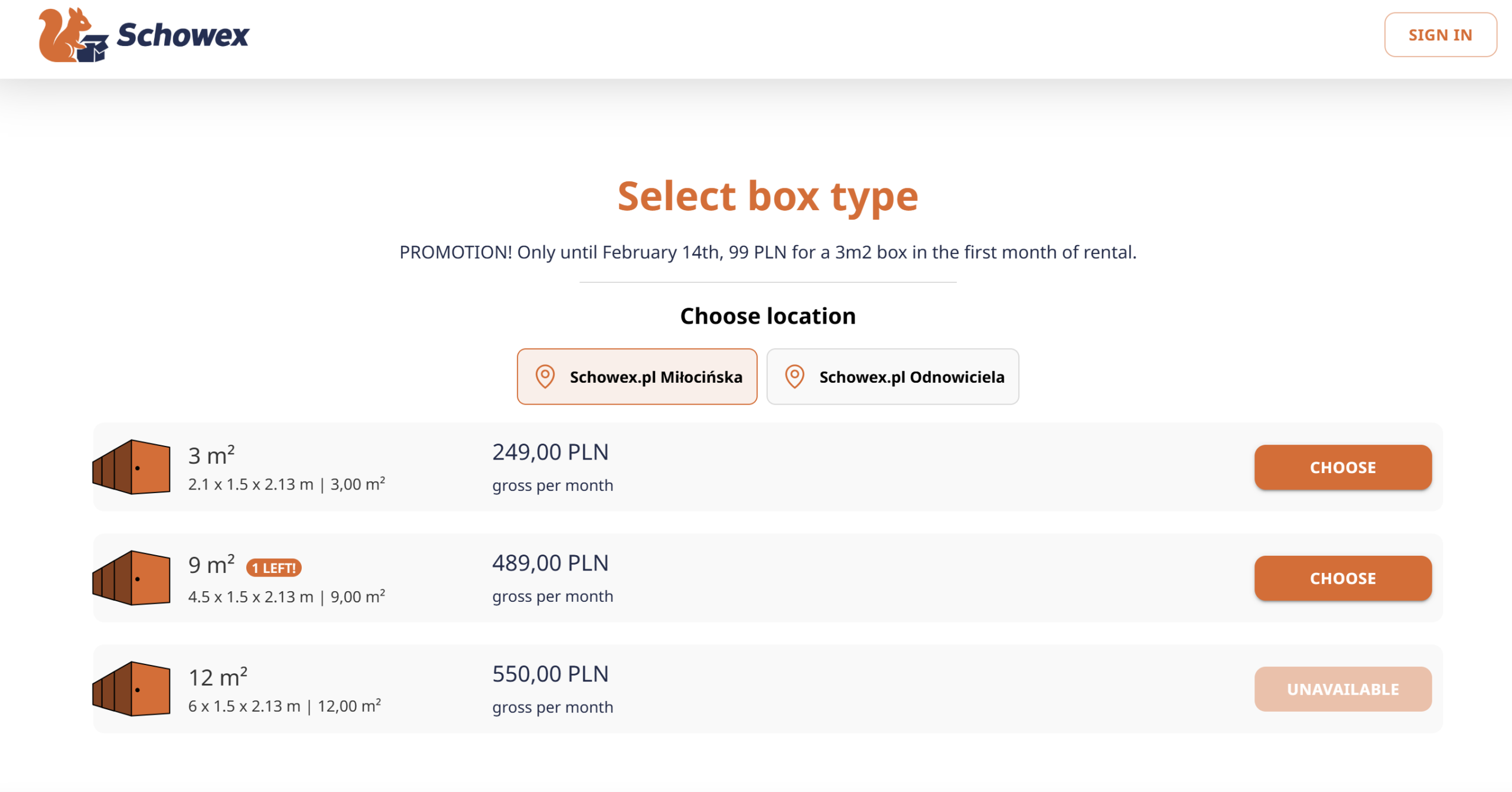
Task: Click the 550,00 PLN price
Action: coord(550,674)
